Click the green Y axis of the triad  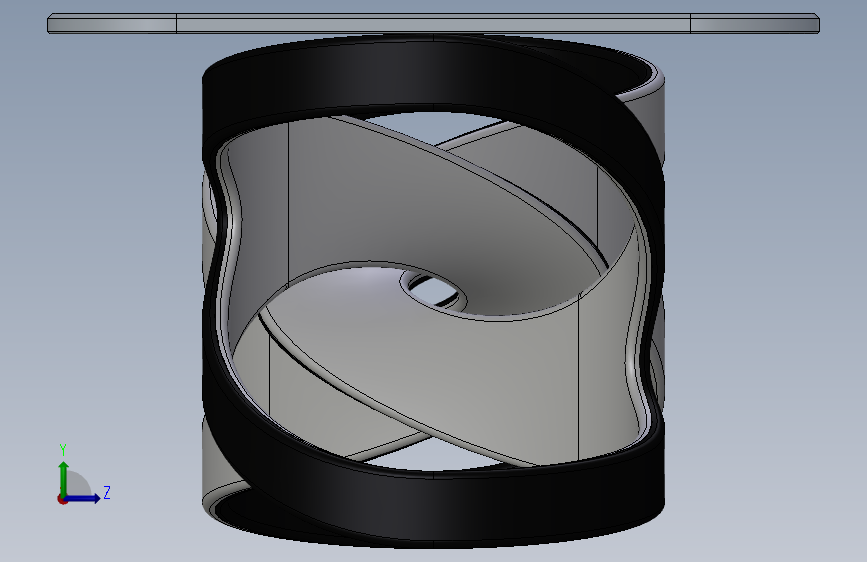[x=64, y=478]
